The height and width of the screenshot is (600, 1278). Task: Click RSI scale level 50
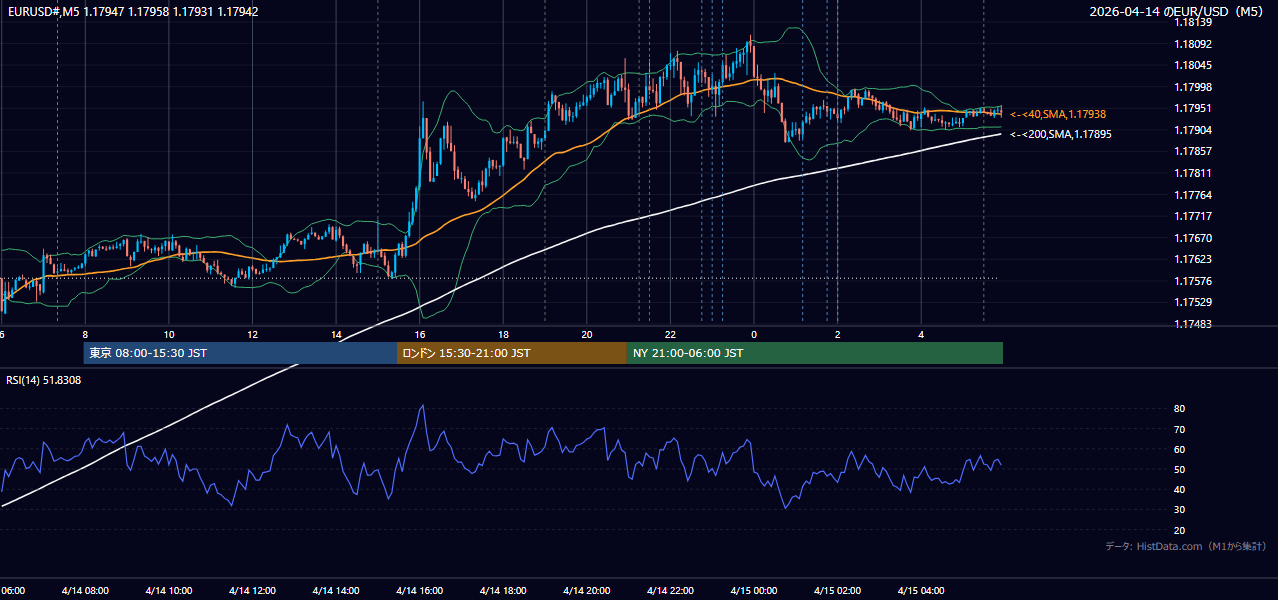(1180, 469)
